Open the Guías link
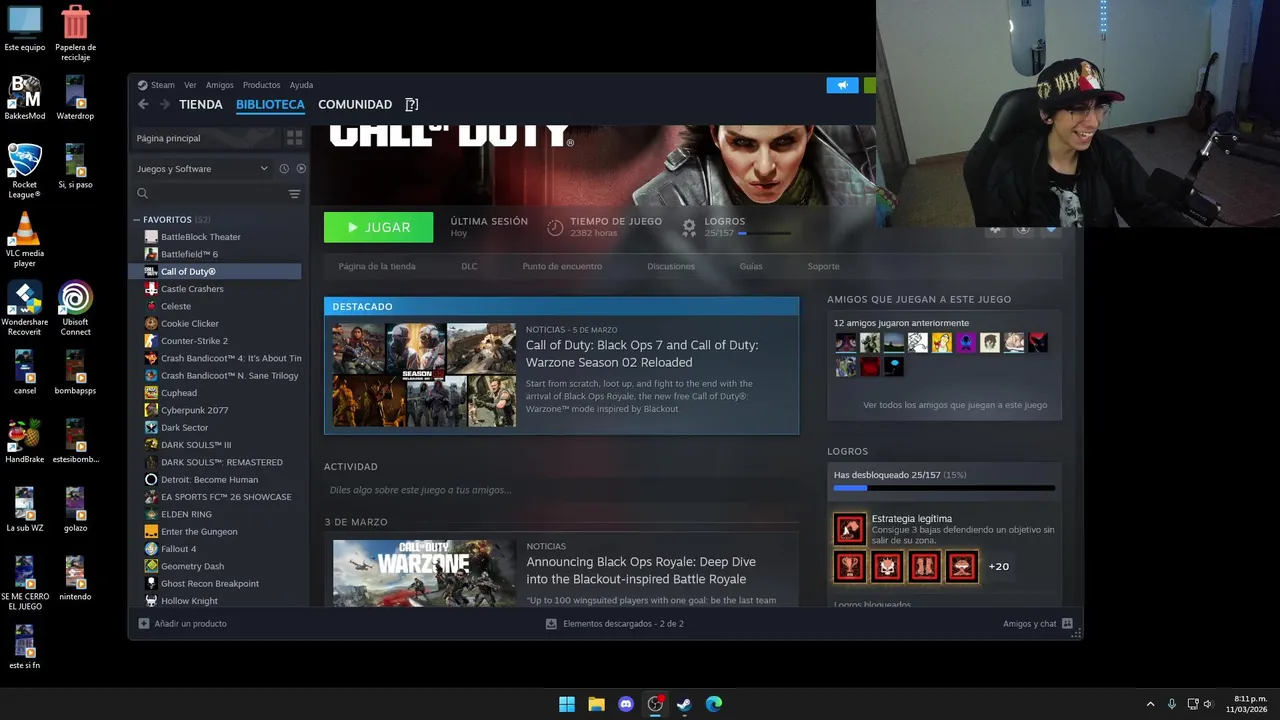Screen dimensions: 1280x720 point(751,267)
